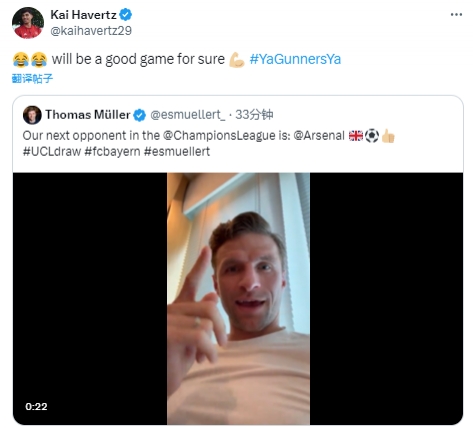Open the @Arsenal mention
Screen dimensions: 473x428
(319, 136)
